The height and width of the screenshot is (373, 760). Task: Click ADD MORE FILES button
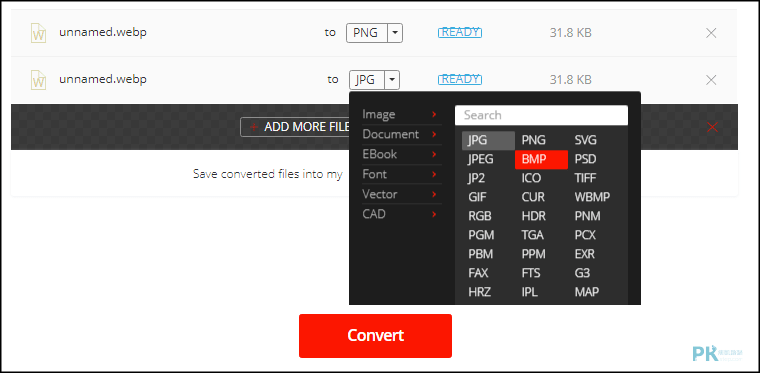pos(295,127)
